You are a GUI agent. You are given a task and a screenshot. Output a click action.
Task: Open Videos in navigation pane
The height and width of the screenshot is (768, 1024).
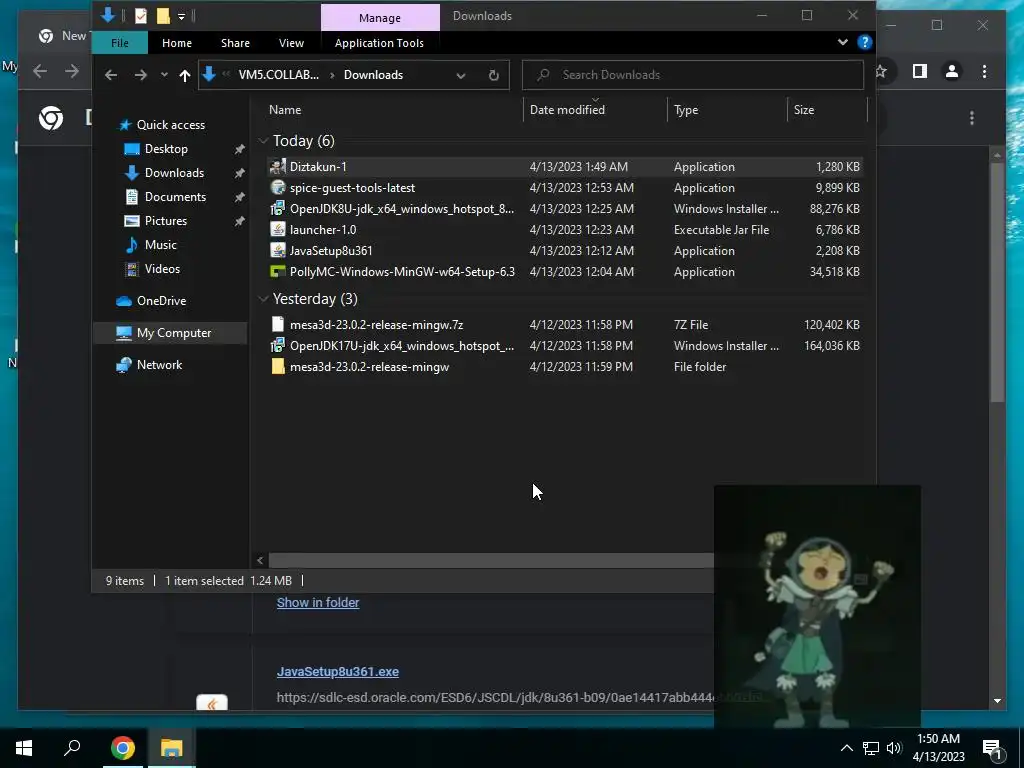pos(162,269)
